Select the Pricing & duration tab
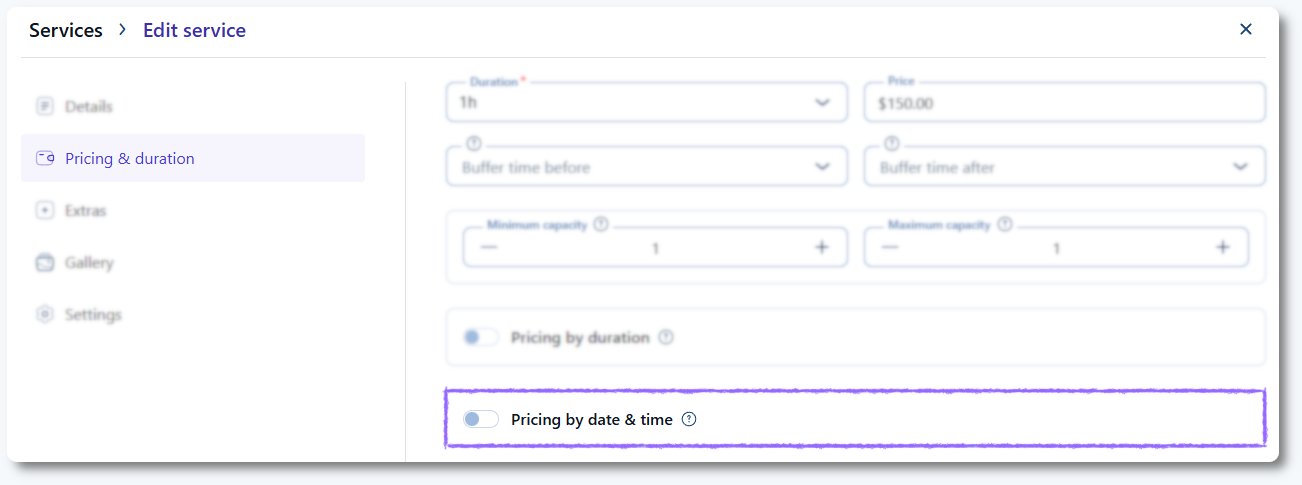The width and height of the screenshot is (1302, 485). (x=129, y=159)
